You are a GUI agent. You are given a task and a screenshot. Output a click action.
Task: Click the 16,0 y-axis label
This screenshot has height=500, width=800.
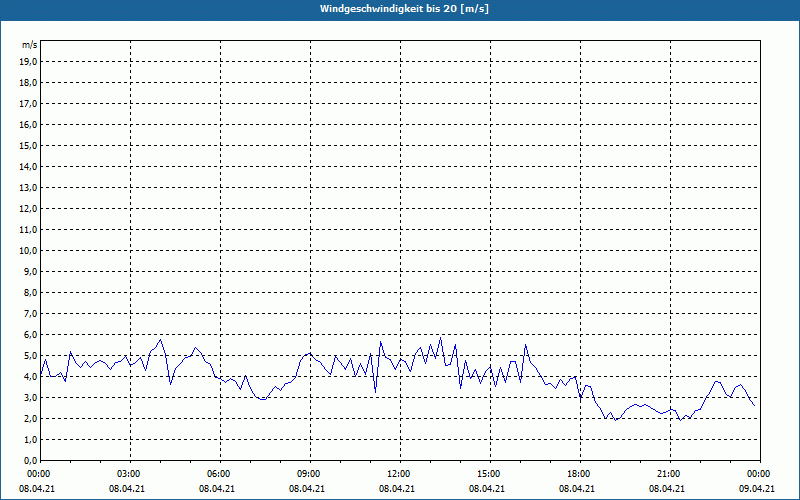click(29, 124)
